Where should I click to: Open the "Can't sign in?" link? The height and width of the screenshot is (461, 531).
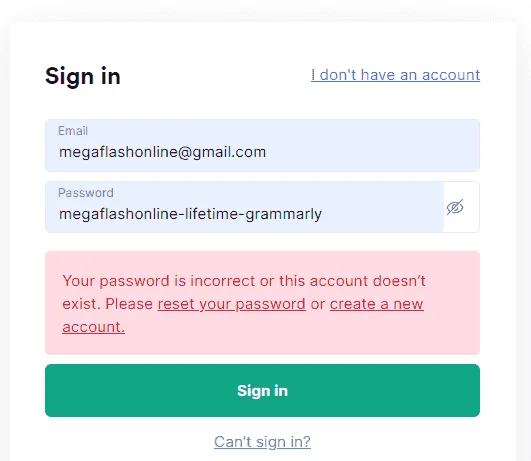(262, 442)
